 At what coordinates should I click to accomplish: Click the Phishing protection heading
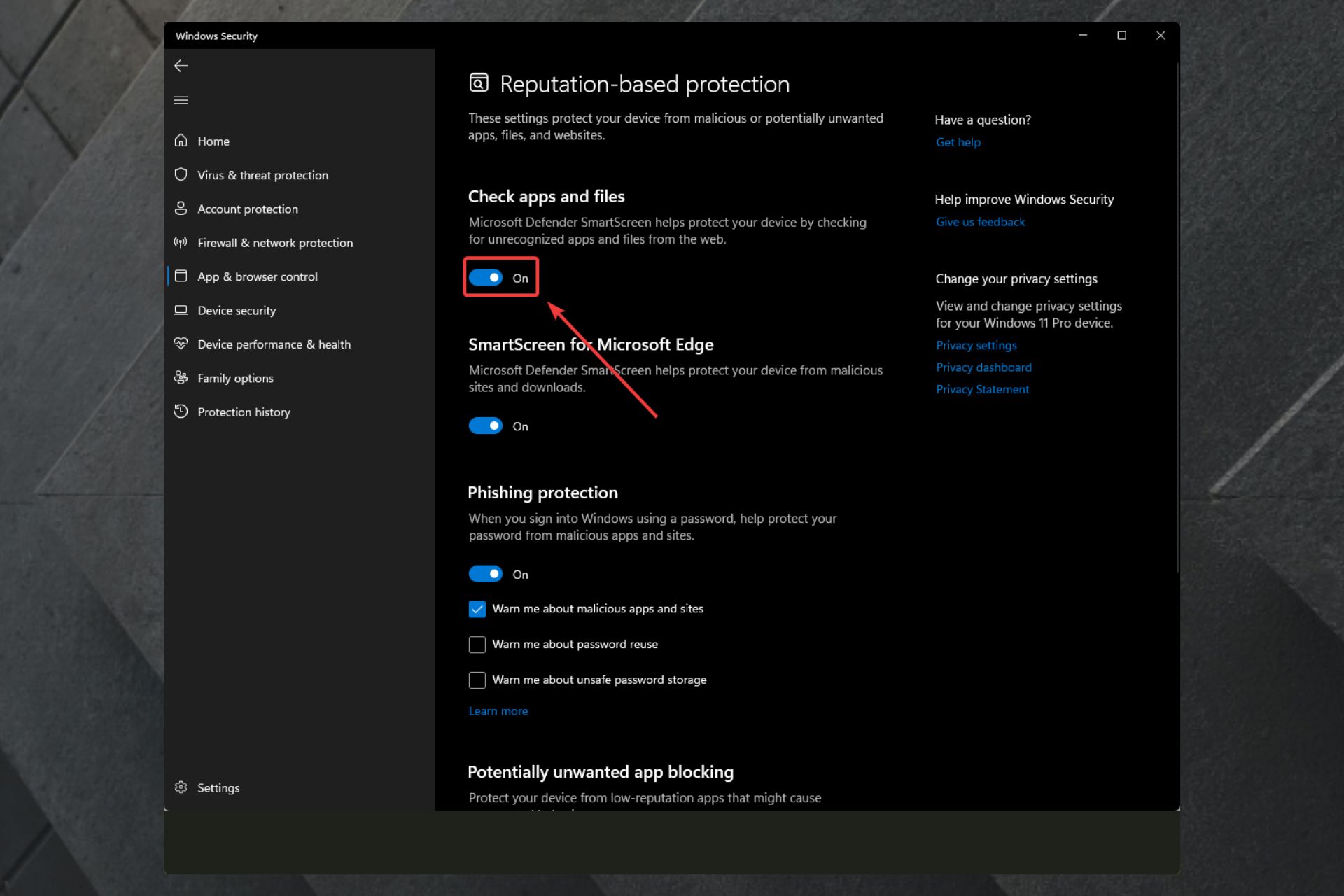542,493
